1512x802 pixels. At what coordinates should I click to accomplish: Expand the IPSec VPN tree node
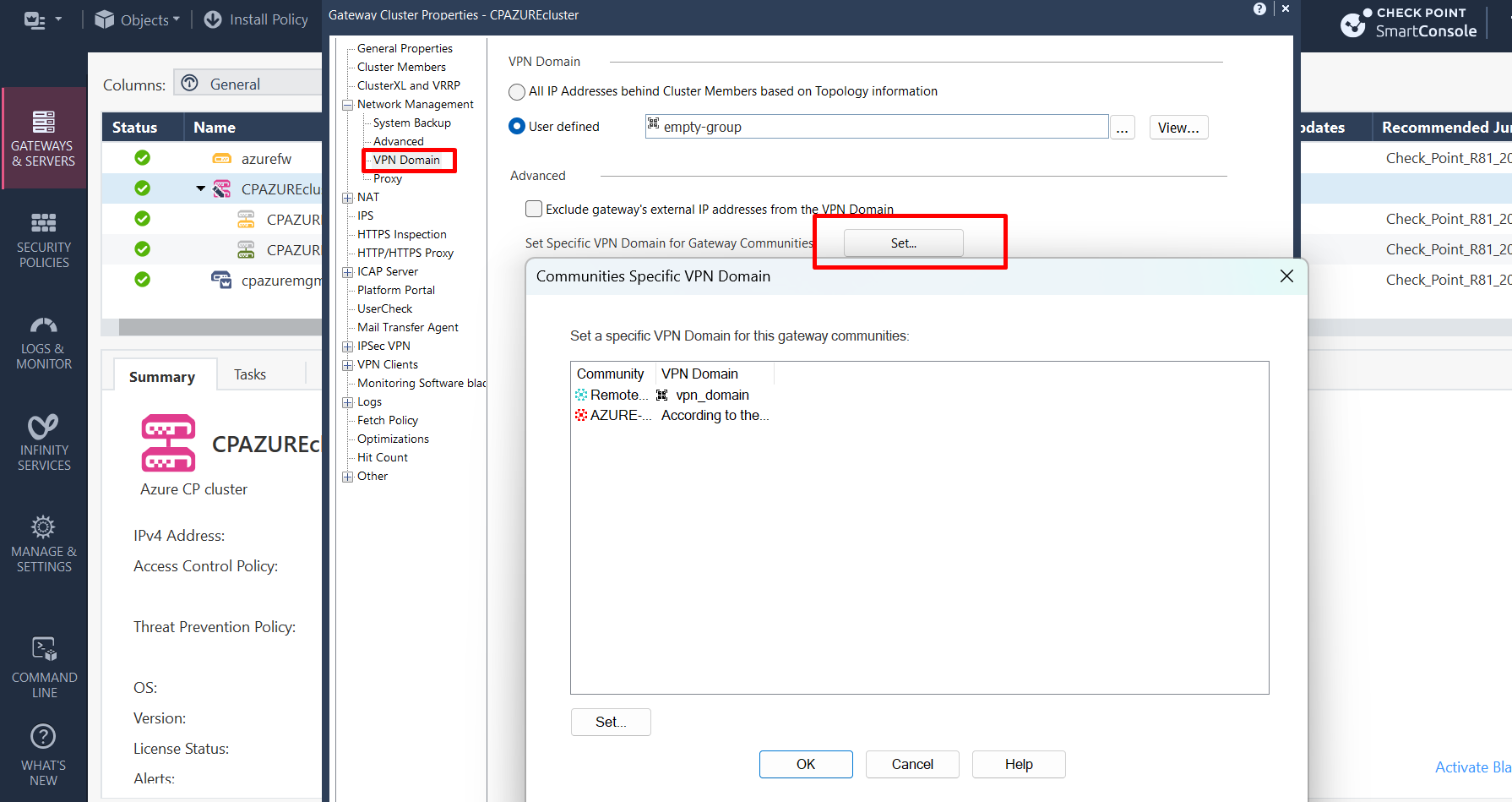click(347, 346)
